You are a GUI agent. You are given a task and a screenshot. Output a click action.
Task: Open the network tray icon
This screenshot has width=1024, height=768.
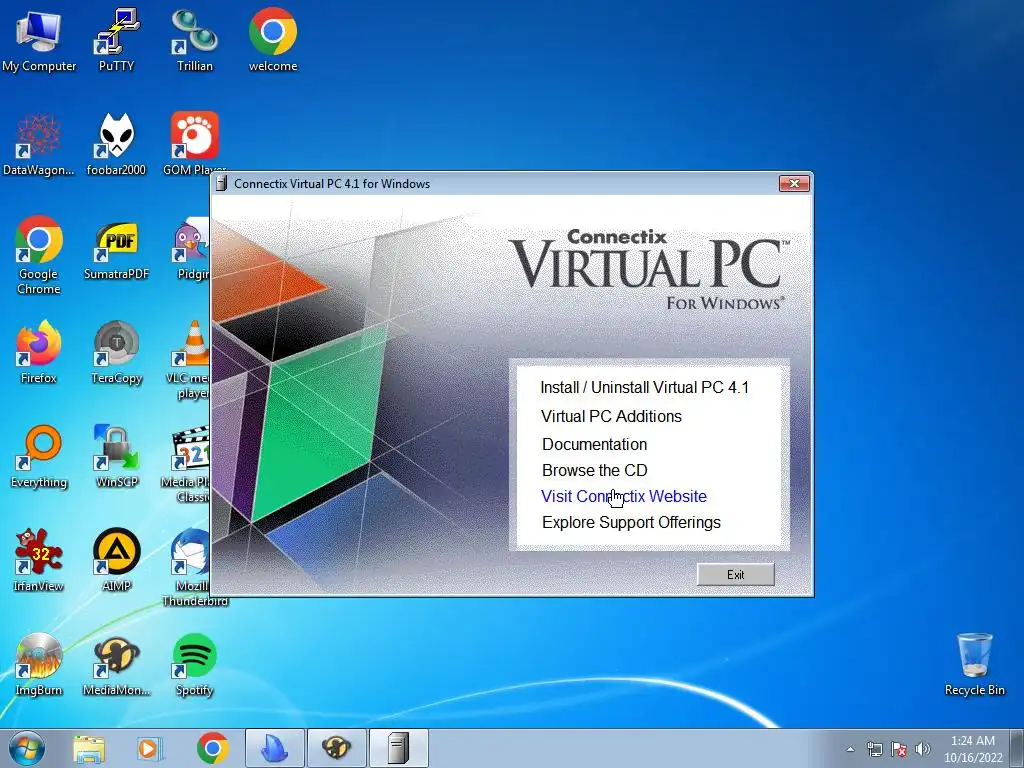point(874,749)
